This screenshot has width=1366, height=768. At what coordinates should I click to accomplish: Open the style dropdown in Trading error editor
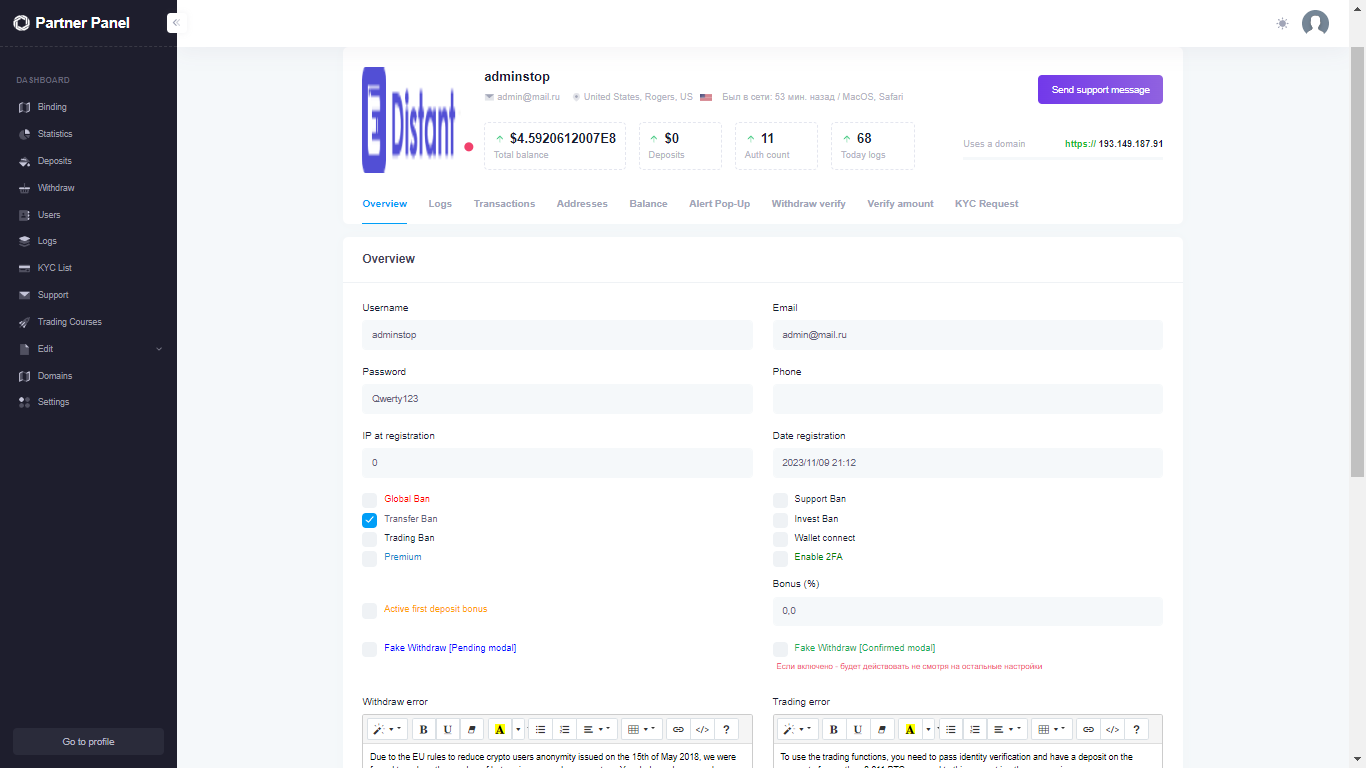coord(798,729)
